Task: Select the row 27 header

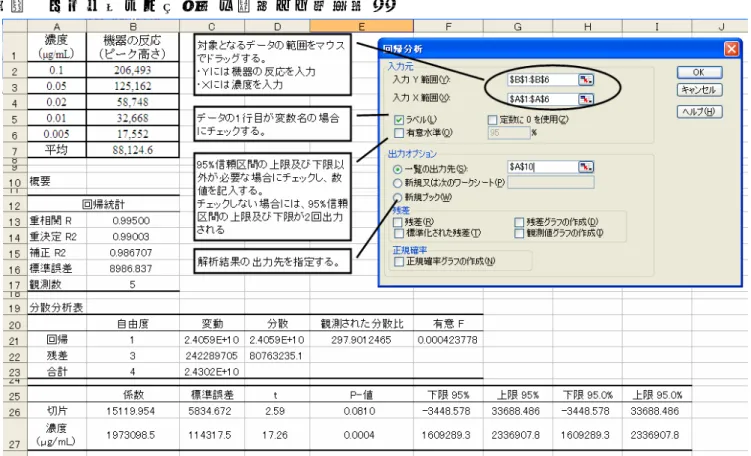Action: tap(15, 434)
